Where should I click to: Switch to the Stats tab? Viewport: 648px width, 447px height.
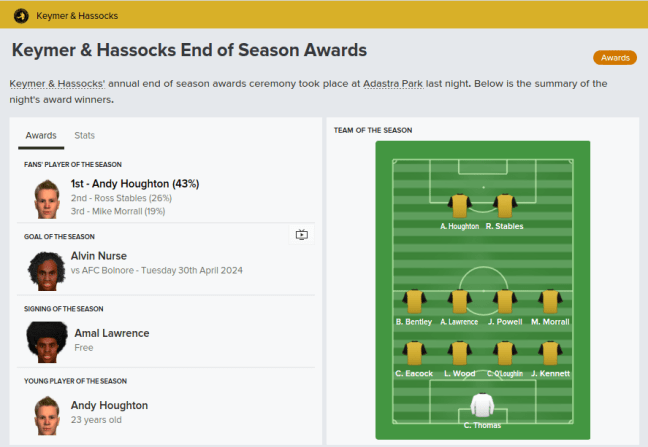(84, 135)
